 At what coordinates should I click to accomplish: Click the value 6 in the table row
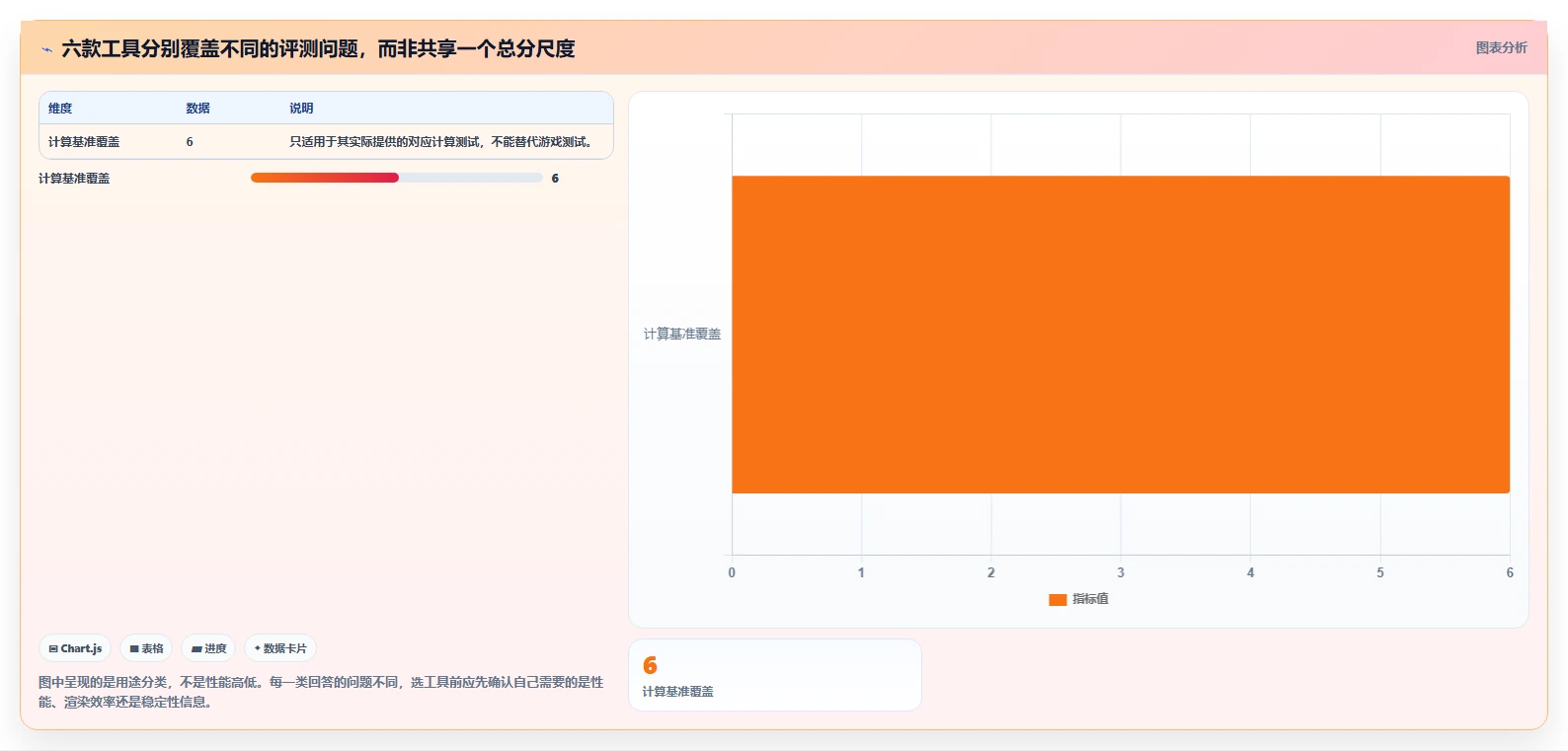pyautogui.click(x=190, y=142)
